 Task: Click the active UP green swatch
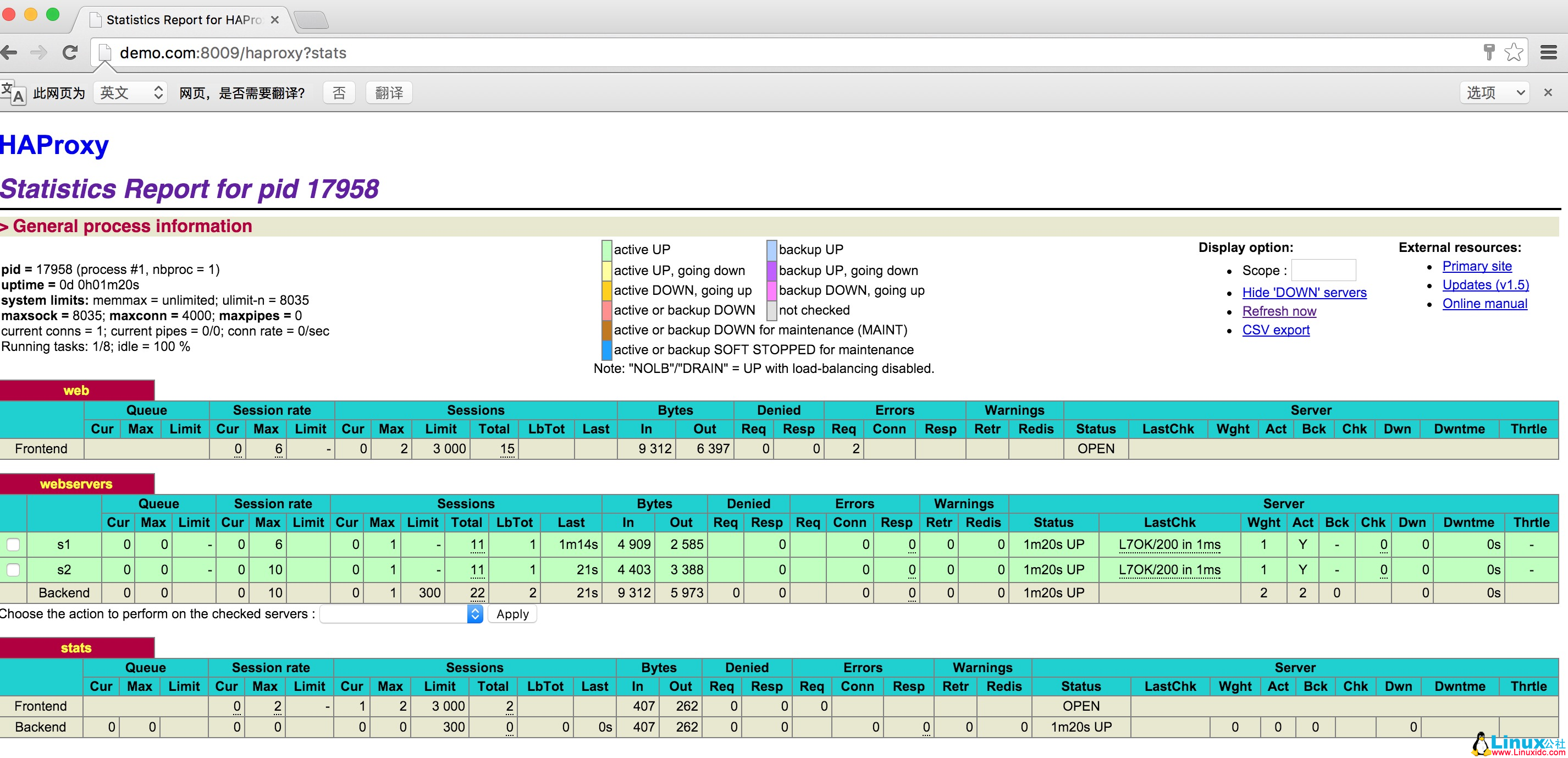pyautogui.click(x=606, y=250)
